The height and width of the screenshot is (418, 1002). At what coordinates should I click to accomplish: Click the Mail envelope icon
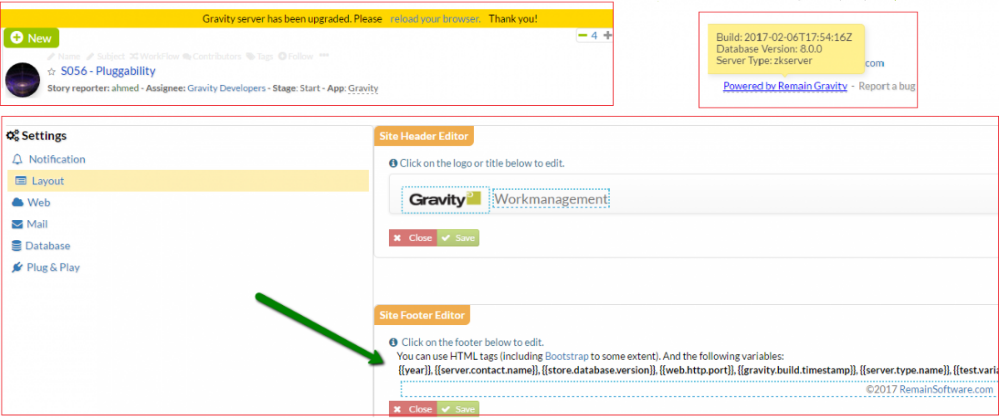[17, 224]
